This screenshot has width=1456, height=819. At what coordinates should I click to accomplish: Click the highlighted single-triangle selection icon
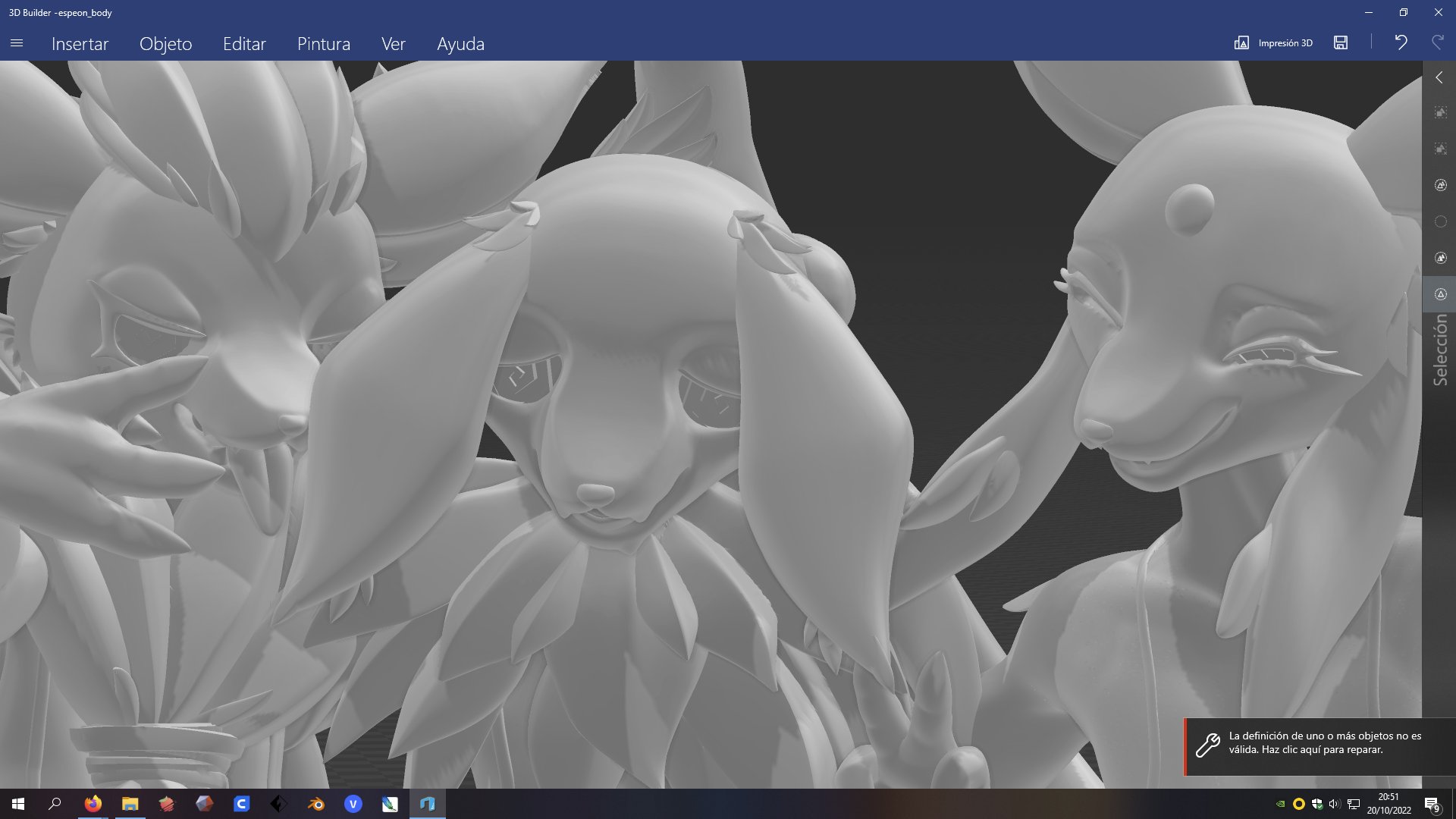click(x=1440, y=294)
